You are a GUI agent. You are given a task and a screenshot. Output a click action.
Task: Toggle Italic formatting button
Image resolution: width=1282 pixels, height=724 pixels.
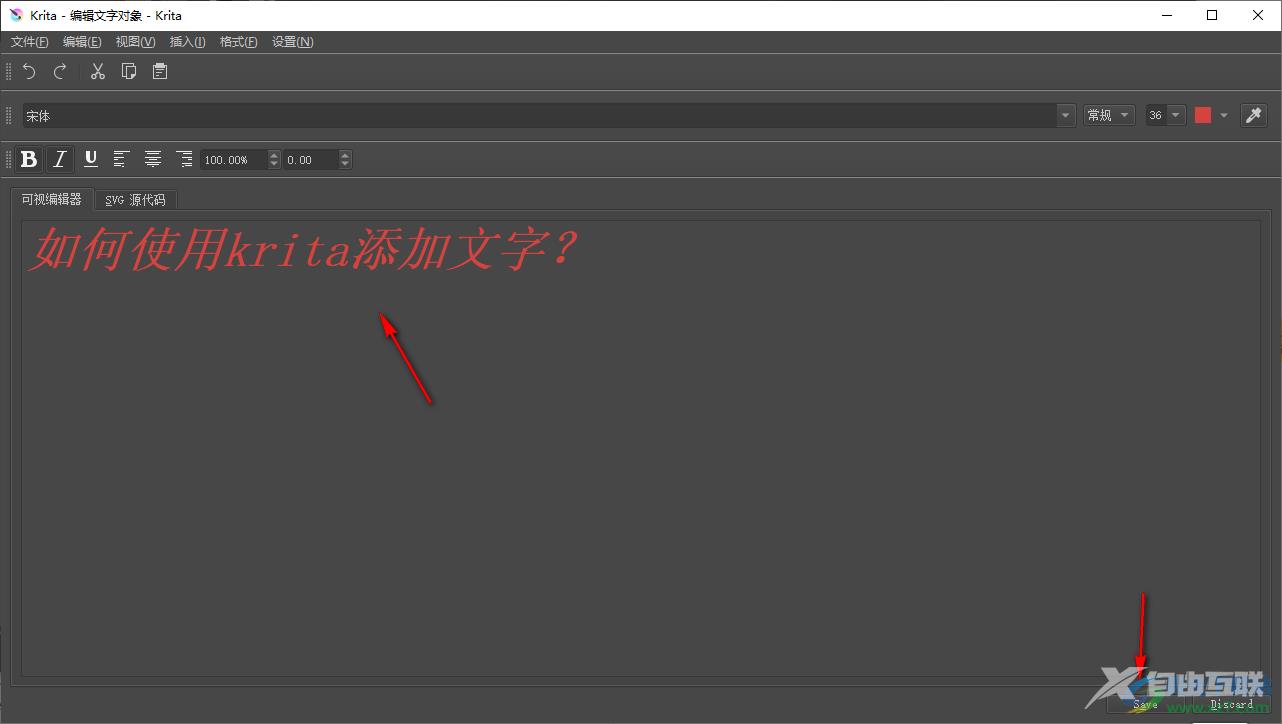(x=60, y=159)
